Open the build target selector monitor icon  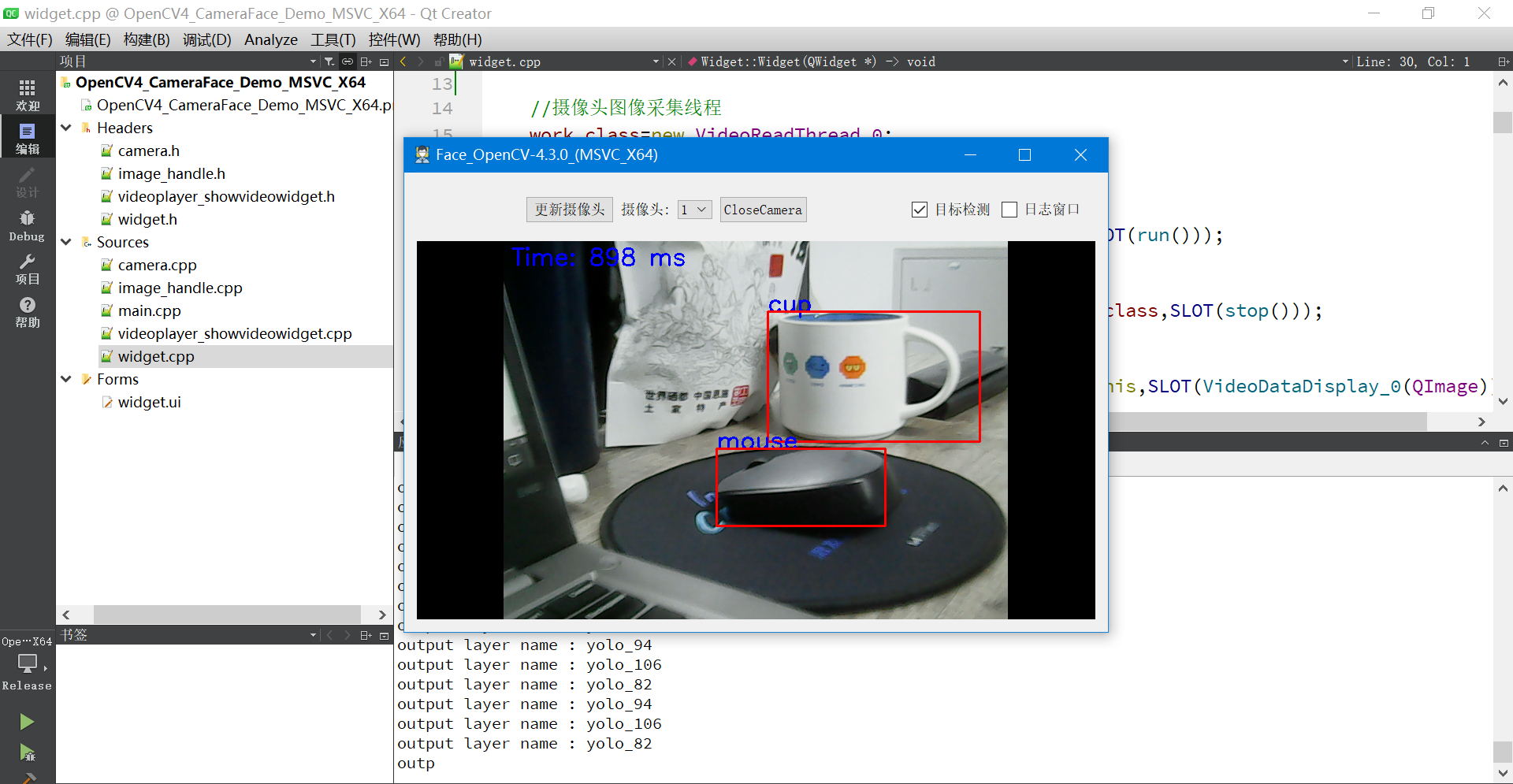tap(27, 664)
